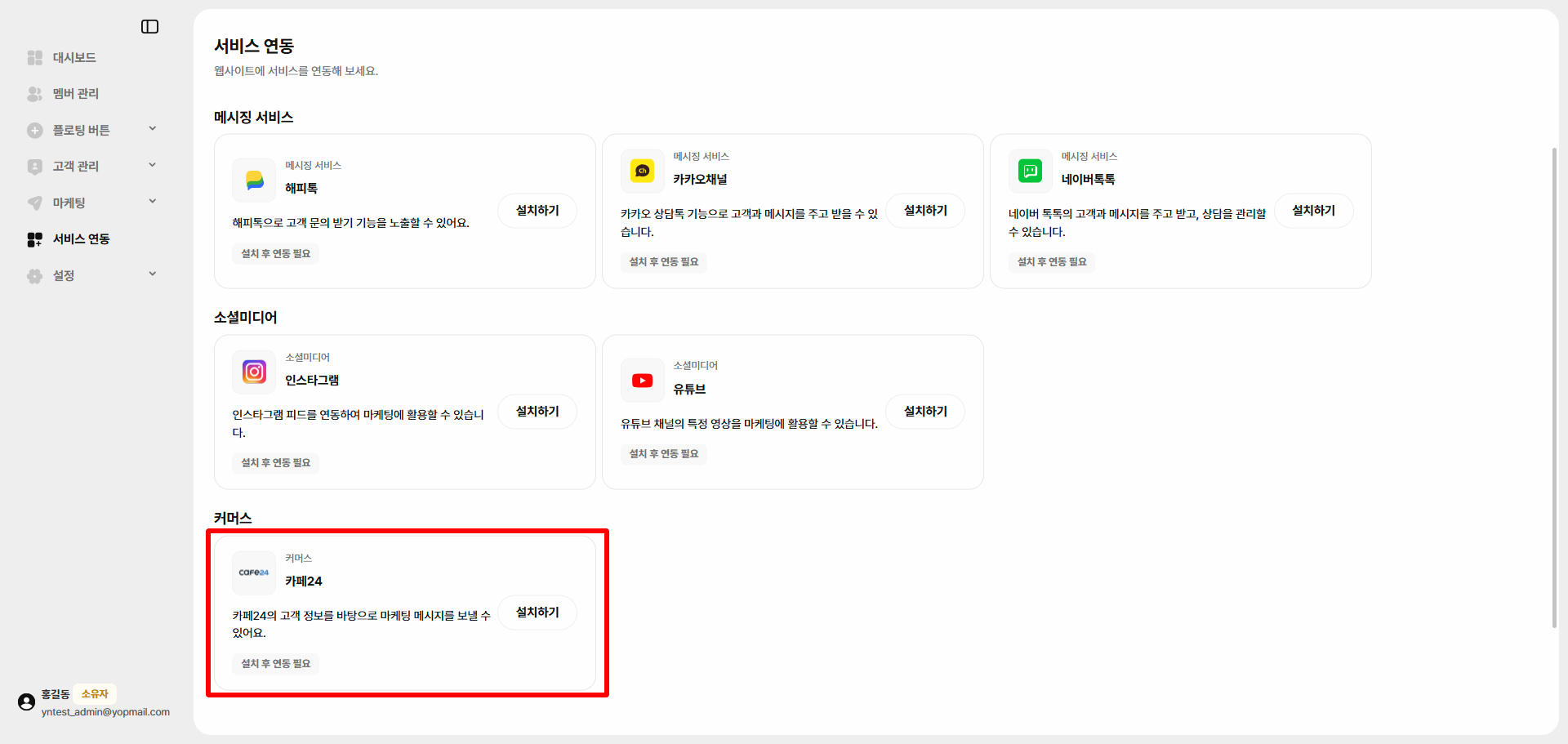The image size is (1568, 744).
Task: Click the 소셜미디어 section heading
Action: [246, 318]
